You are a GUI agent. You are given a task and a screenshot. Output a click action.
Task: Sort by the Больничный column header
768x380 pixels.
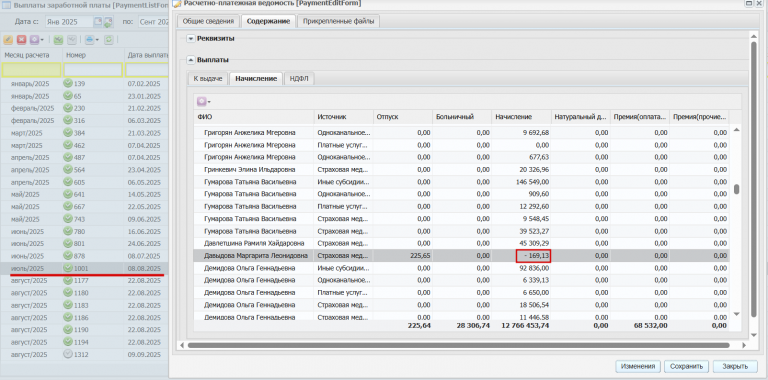pyautogui.click(x=461, y=117)
